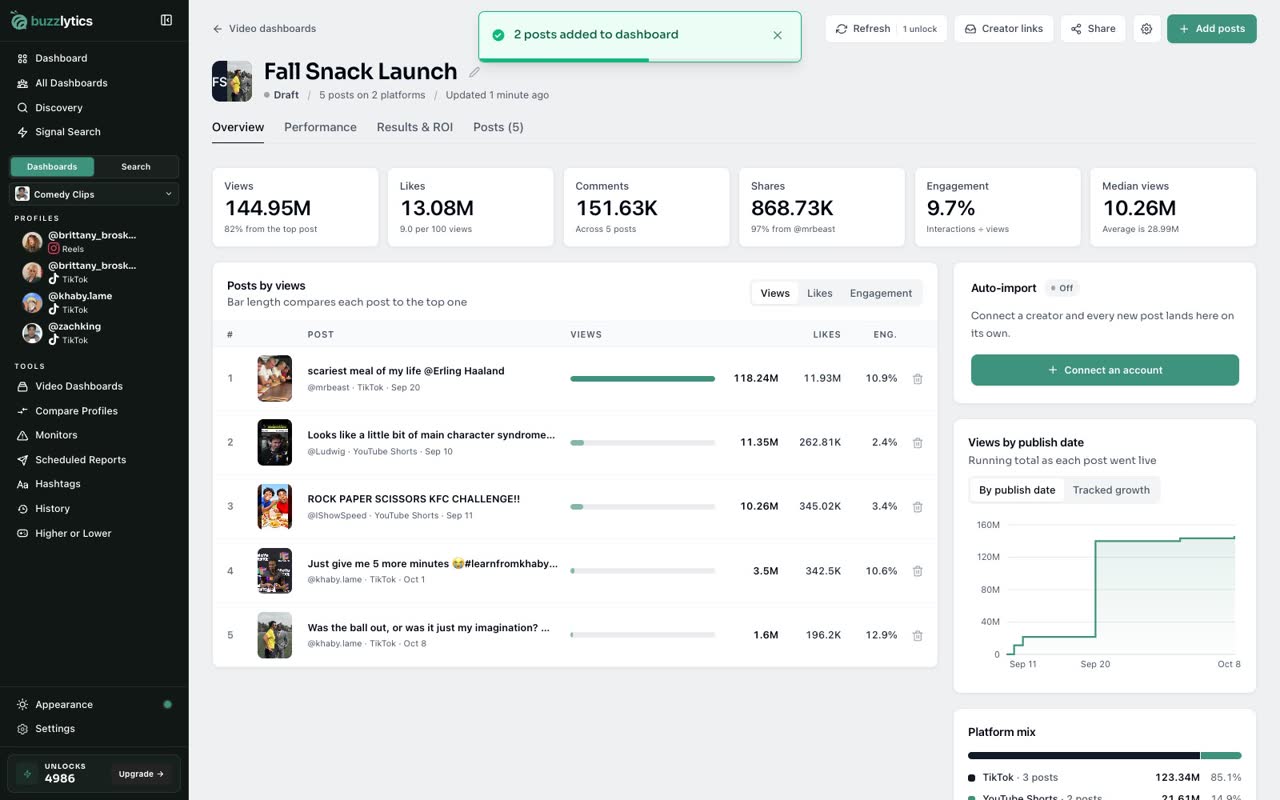Sort posts by Likes

819,293
